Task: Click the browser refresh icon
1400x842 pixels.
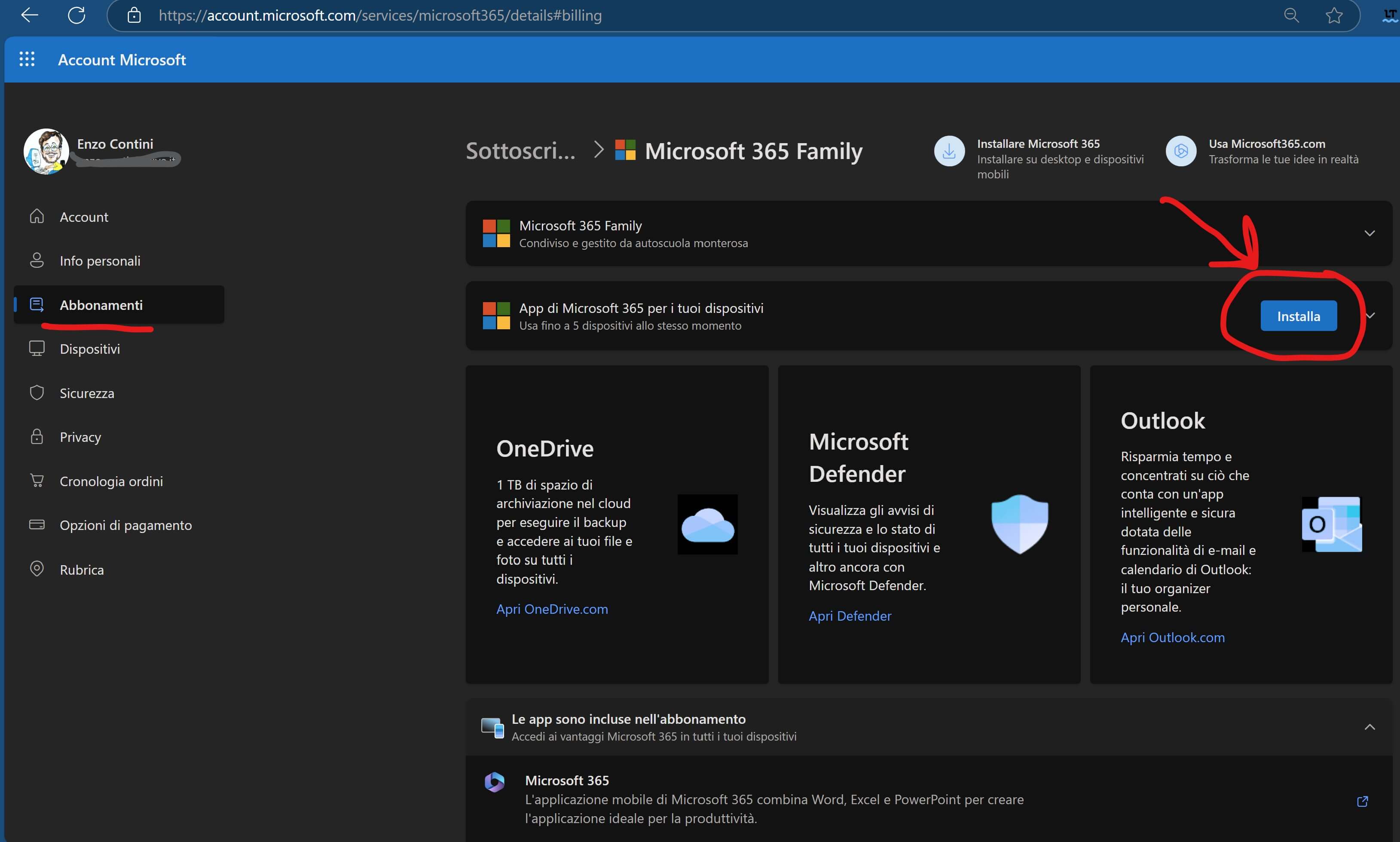Action: tap(76, 15)
